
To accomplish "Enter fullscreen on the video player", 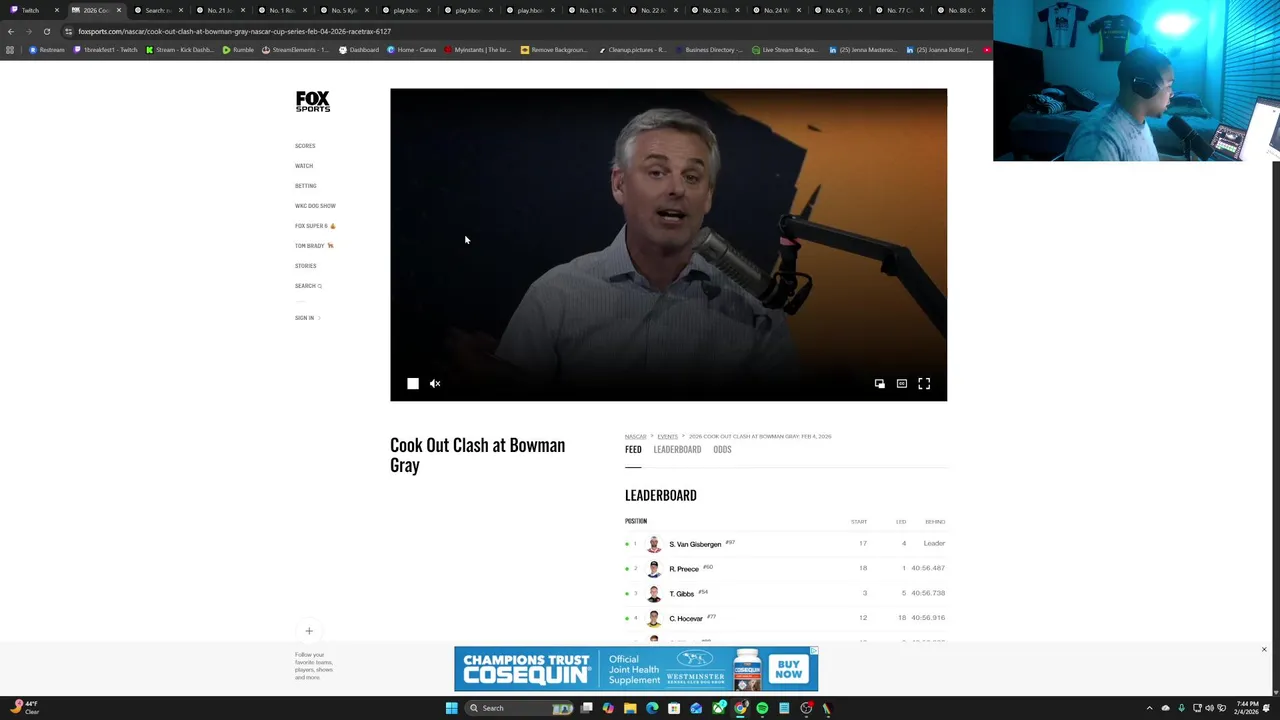I will click(924, 383).
